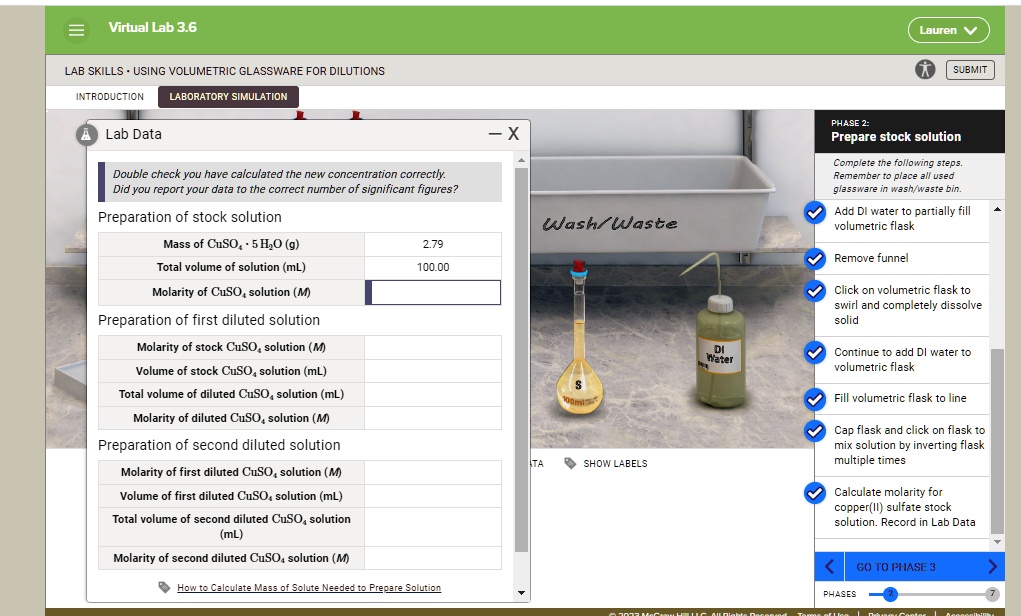Click the Molarity of CuSO4 solution input field
Screen dimensions: 1021x616
point(434,291)
